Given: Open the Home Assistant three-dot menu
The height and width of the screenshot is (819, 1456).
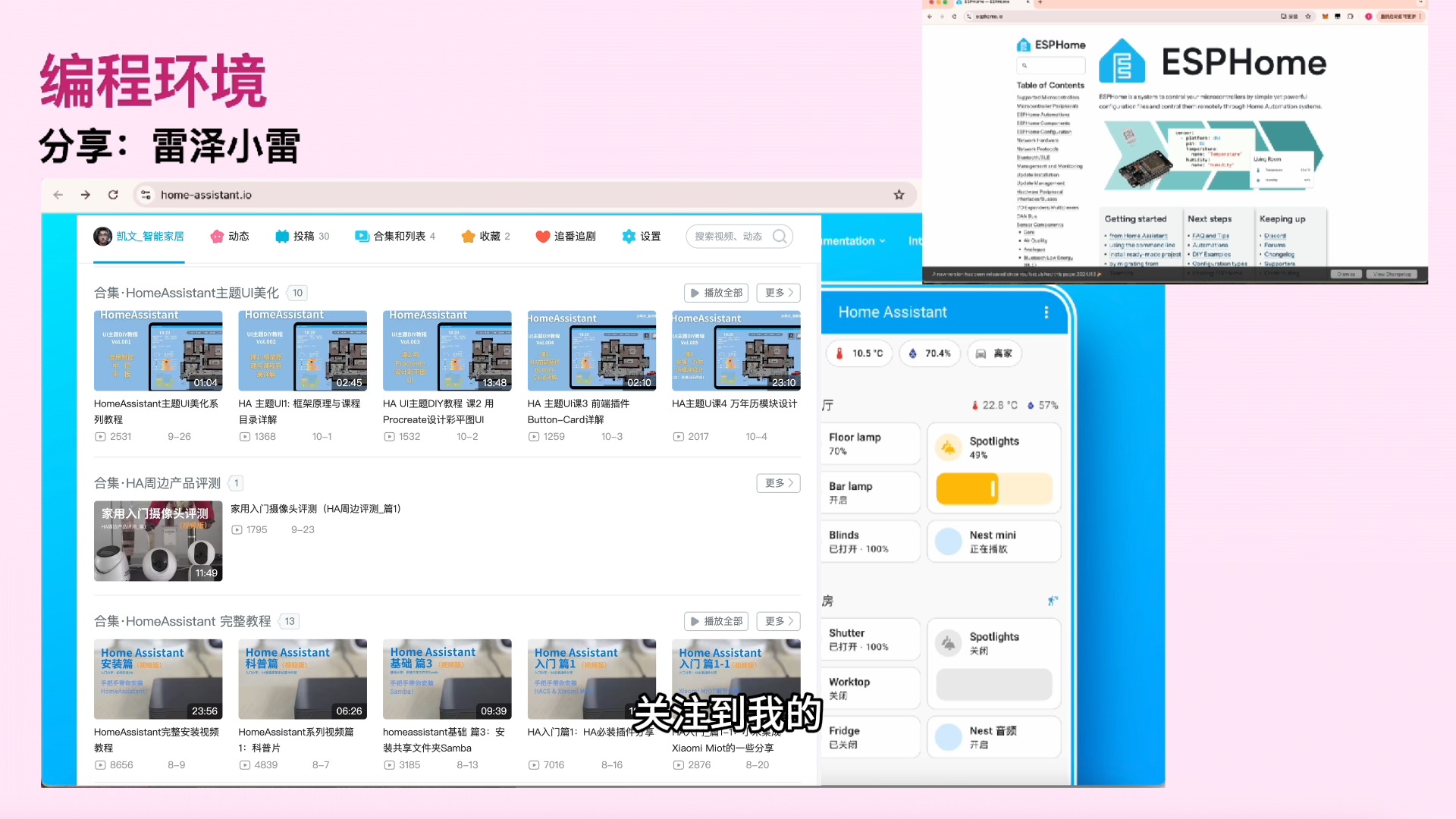Looking at the screenshot, I should [x=1046, y=312].
